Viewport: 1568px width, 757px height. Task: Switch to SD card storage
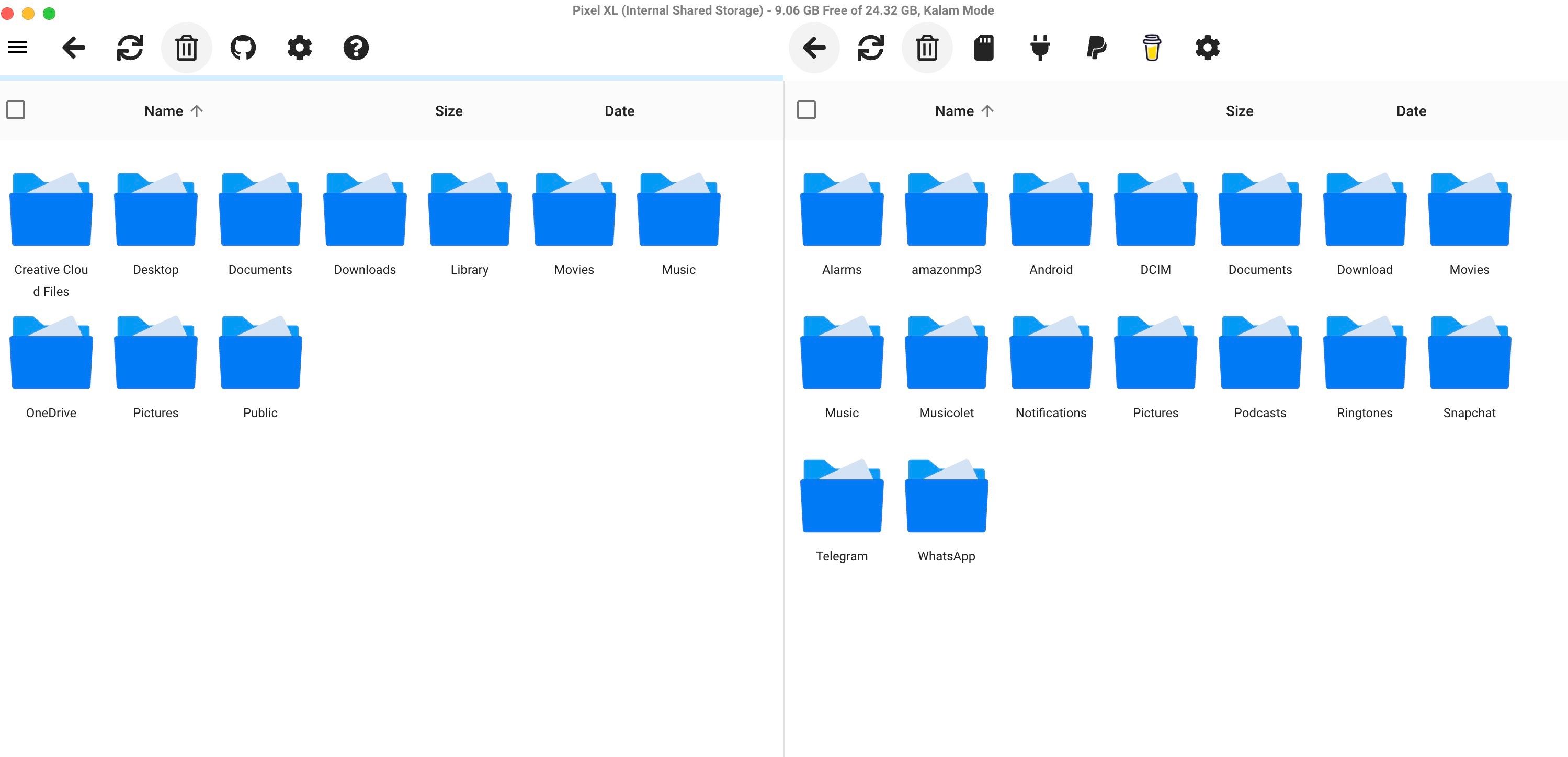click(x=983, y=48)
